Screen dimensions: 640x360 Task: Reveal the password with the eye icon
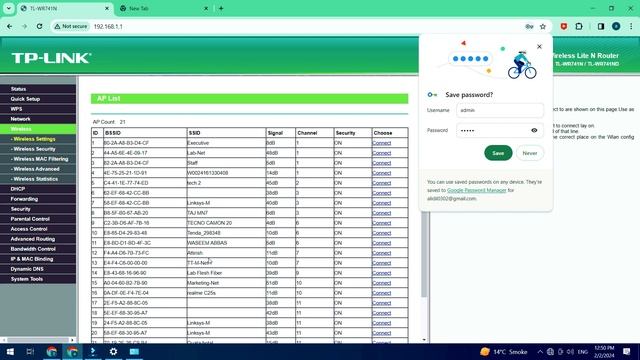click(534, 131)
